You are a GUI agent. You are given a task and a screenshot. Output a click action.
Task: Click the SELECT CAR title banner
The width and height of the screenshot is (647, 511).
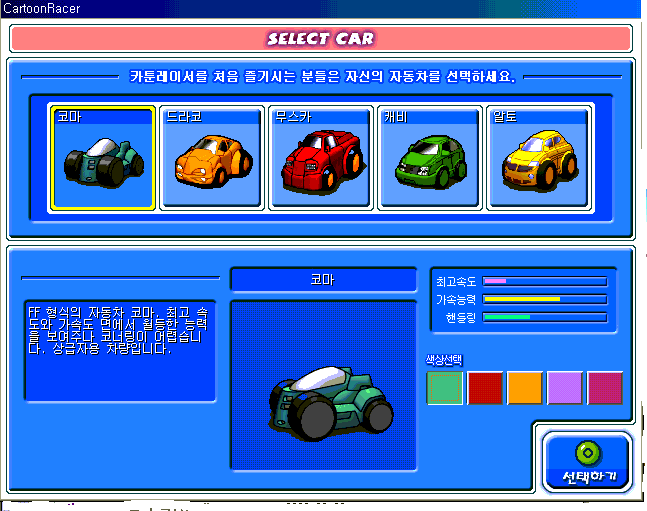(321, 39)
